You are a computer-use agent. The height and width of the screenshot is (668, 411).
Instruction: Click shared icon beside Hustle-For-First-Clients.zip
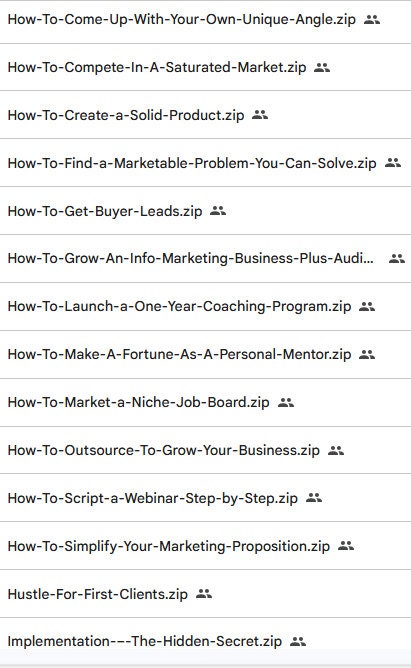204,593
